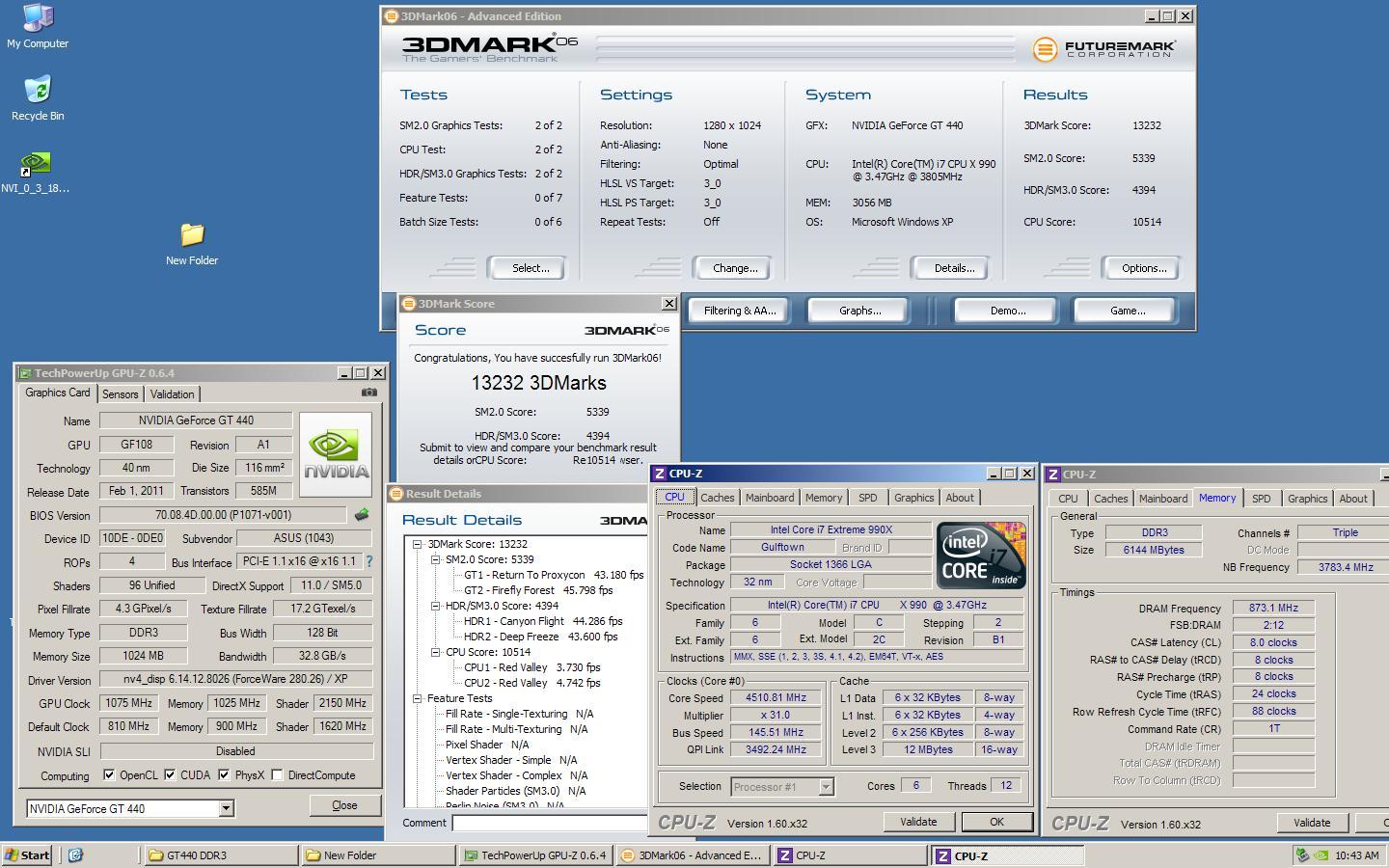This screenshot has height=868, width=1389.
Task: Click the Comment input field
Action: (550, 823)
